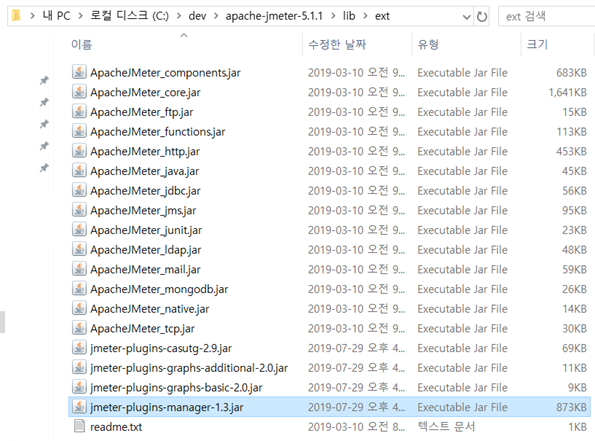Click the ext 검색 search field
Screen dimensions: 595x441
[547, 16]
